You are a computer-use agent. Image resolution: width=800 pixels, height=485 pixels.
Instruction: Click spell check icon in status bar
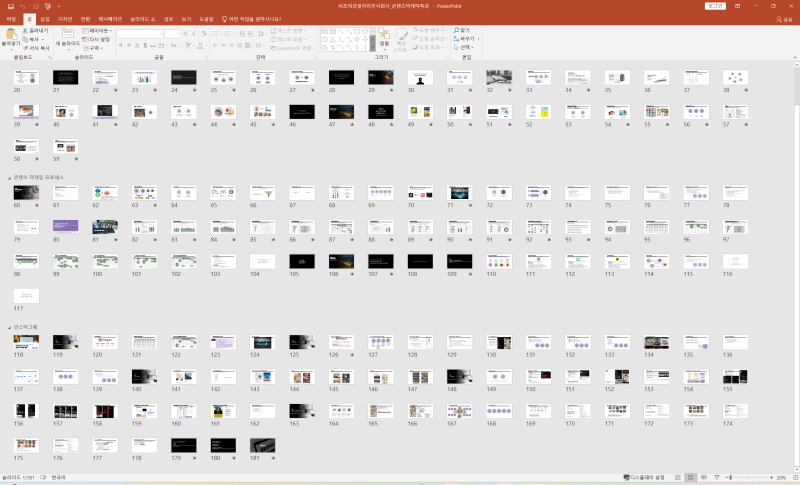point(43,478)
